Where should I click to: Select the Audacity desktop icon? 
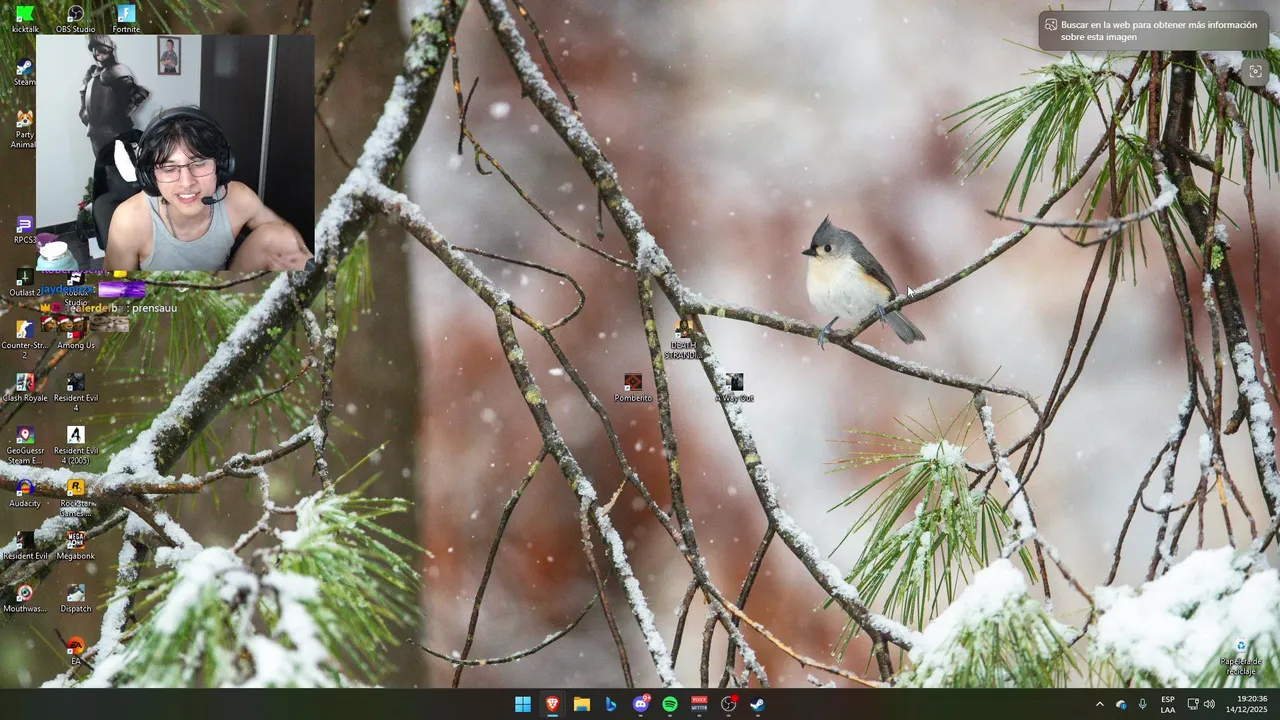(x=24, y=493)
